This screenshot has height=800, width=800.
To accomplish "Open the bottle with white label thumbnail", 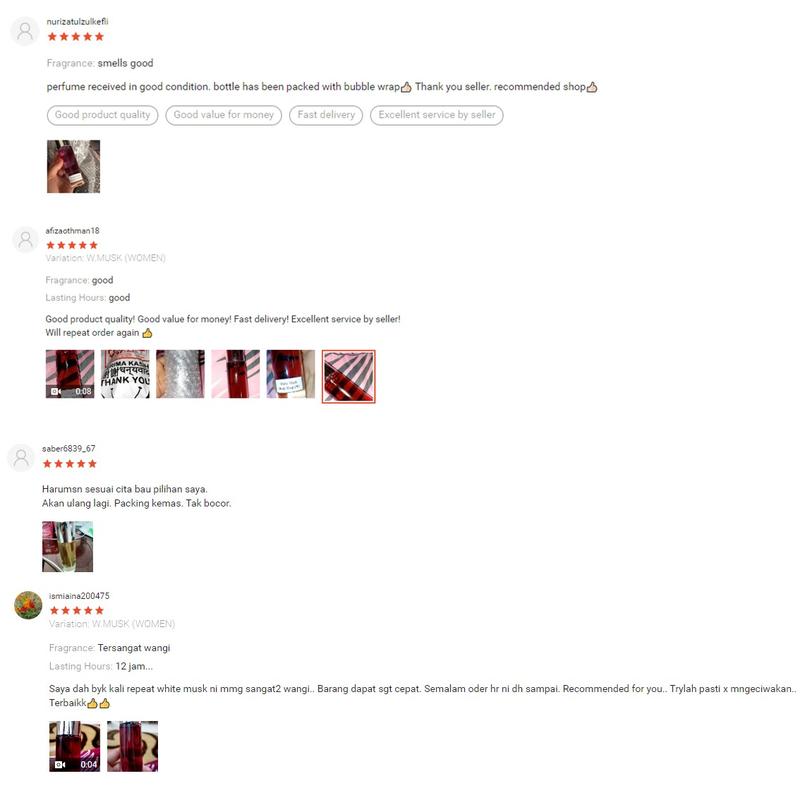I will tap(291, 374).
